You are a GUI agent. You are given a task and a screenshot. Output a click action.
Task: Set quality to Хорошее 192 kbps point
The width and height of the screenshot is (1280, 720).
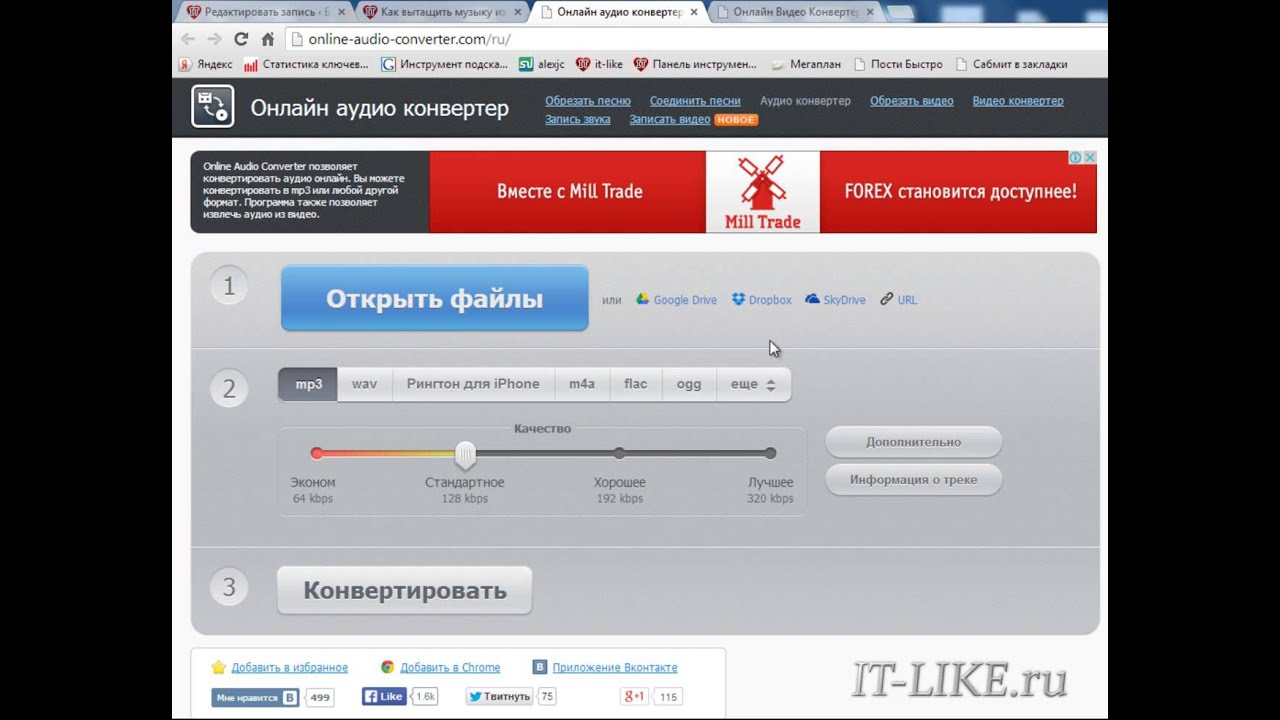[619, 453]
